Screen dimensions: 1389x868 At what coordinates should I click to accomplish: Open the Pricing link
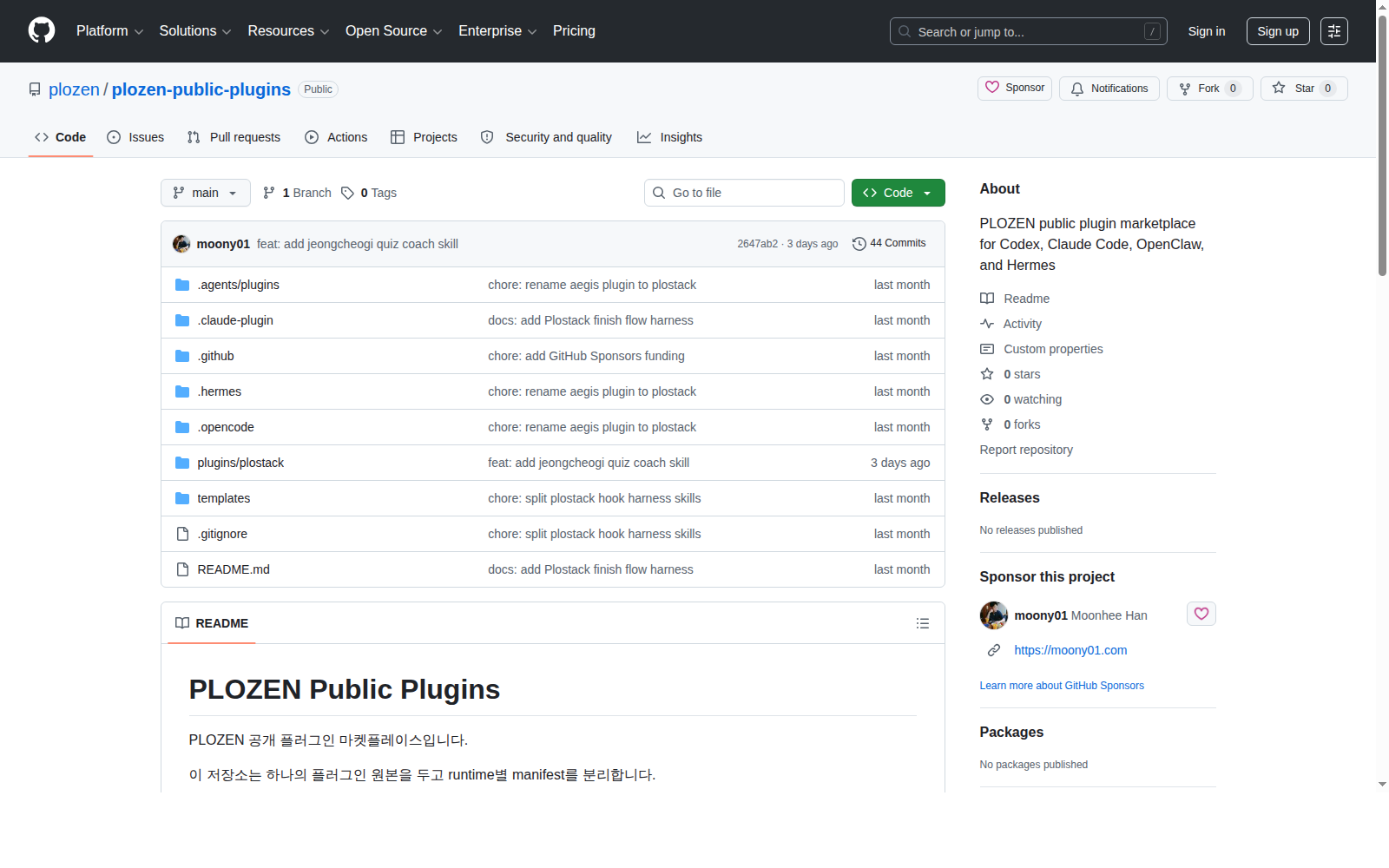[x=574, y=31]
